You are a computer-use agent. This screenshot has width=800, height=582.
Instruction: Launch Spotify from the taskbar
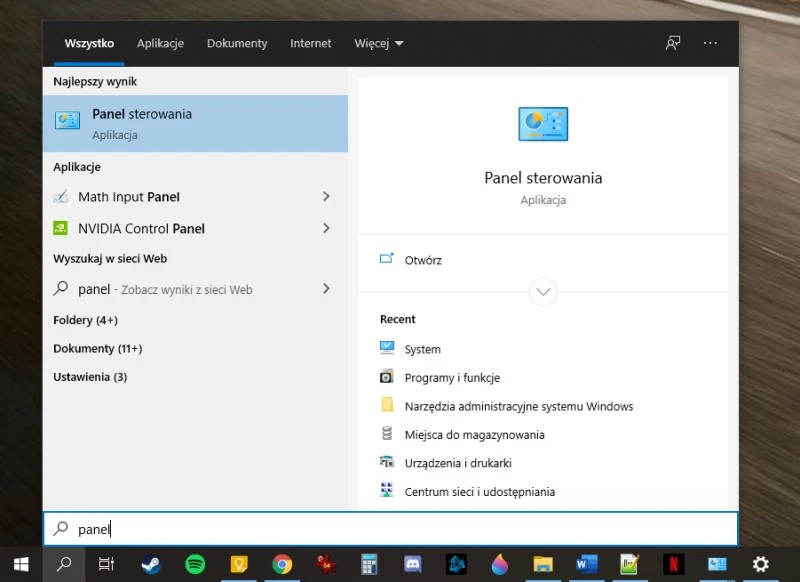coord(195,564)
